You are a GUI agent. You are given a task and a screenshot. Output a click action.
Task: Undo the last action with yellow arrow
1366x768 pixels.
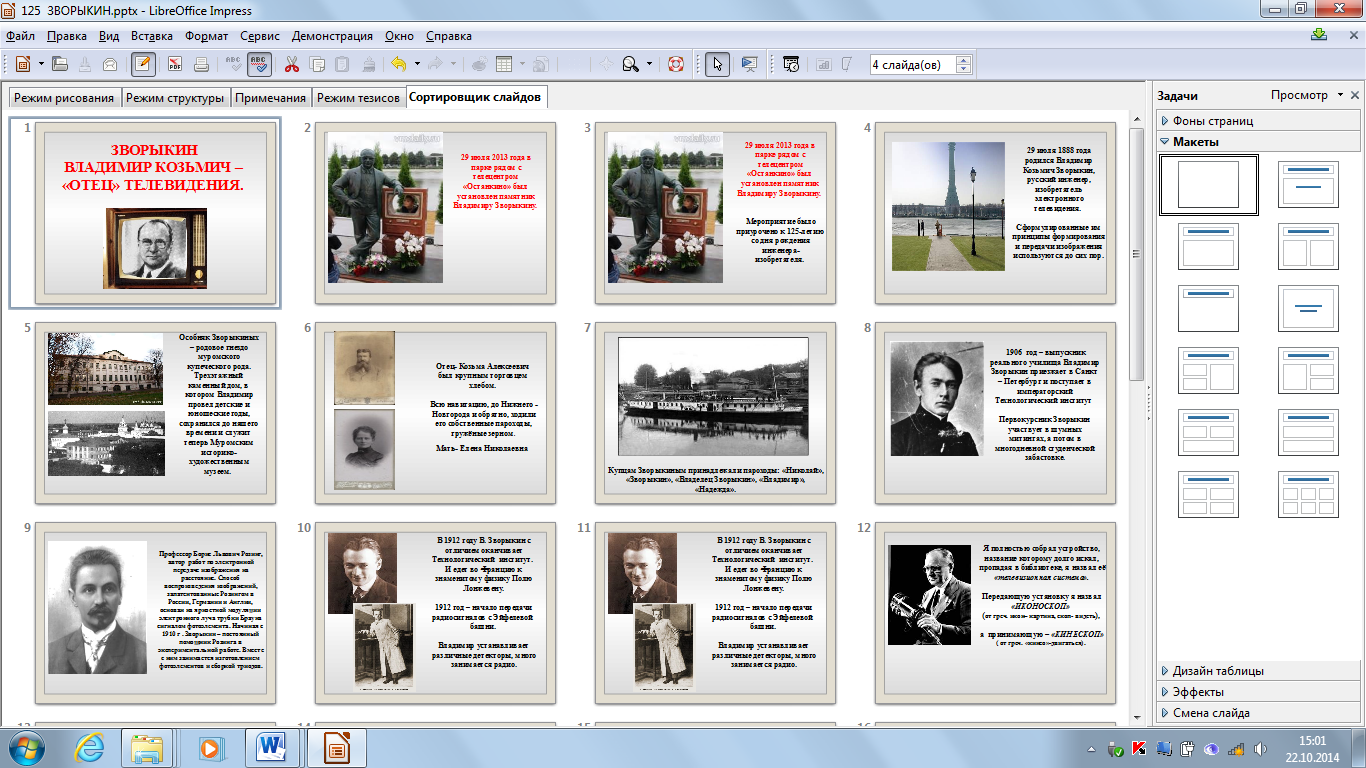(x=399, y=63)
